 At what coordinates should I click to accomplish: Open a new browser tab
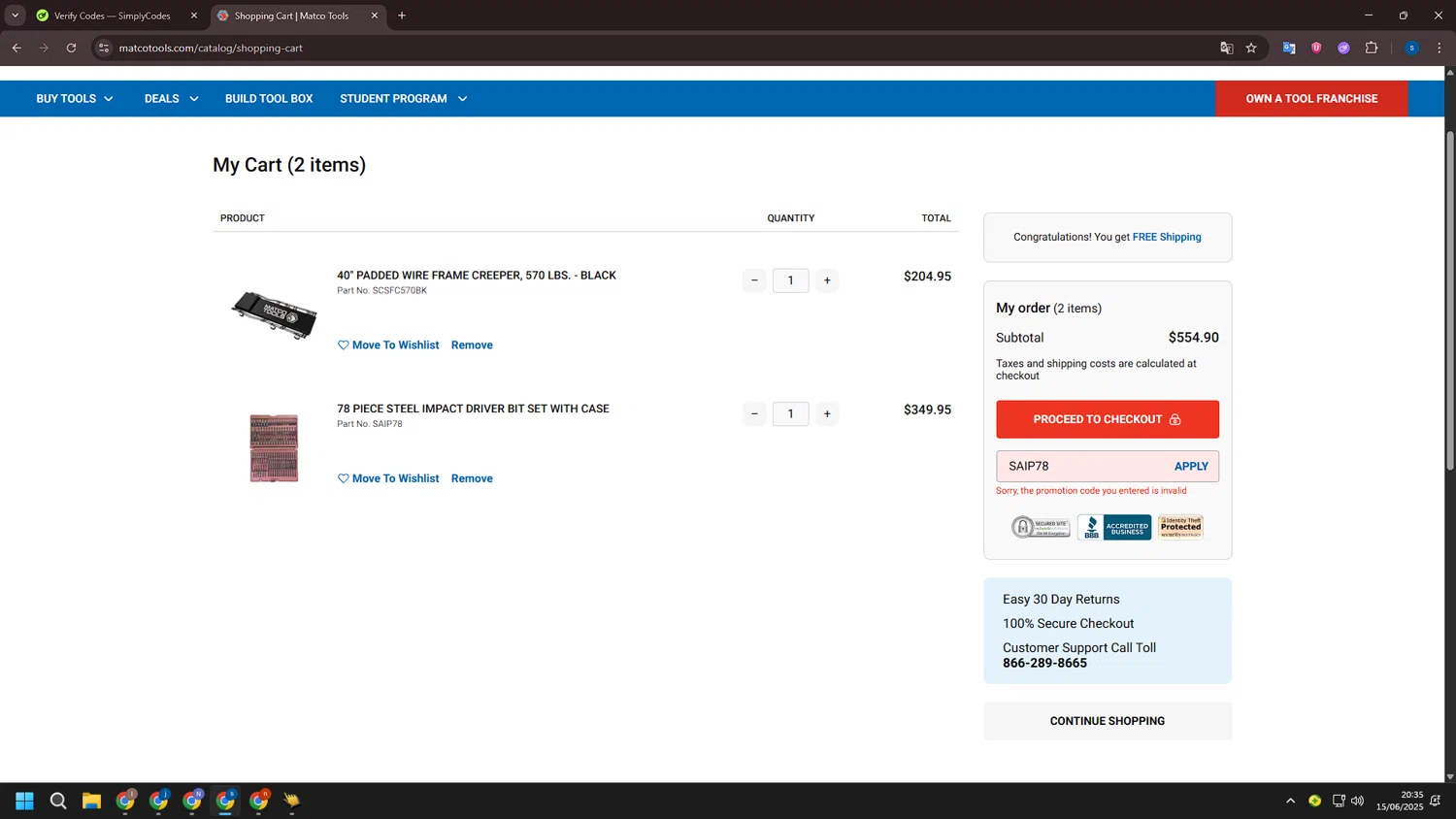pos(402,16)
